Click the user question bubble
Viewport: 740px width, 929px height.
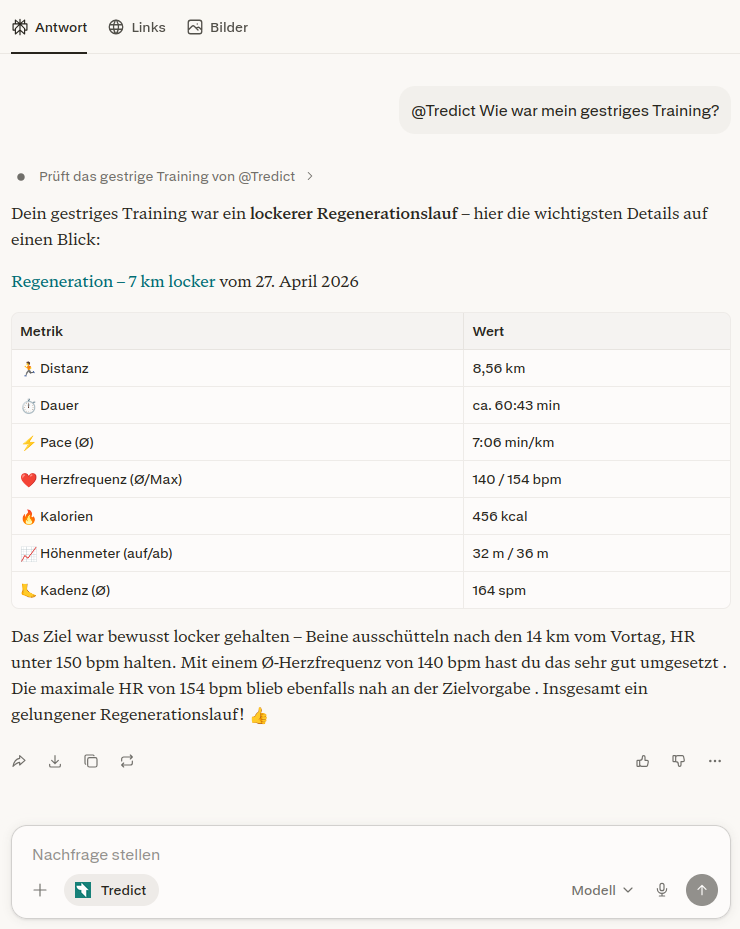[x=564, y=110]
